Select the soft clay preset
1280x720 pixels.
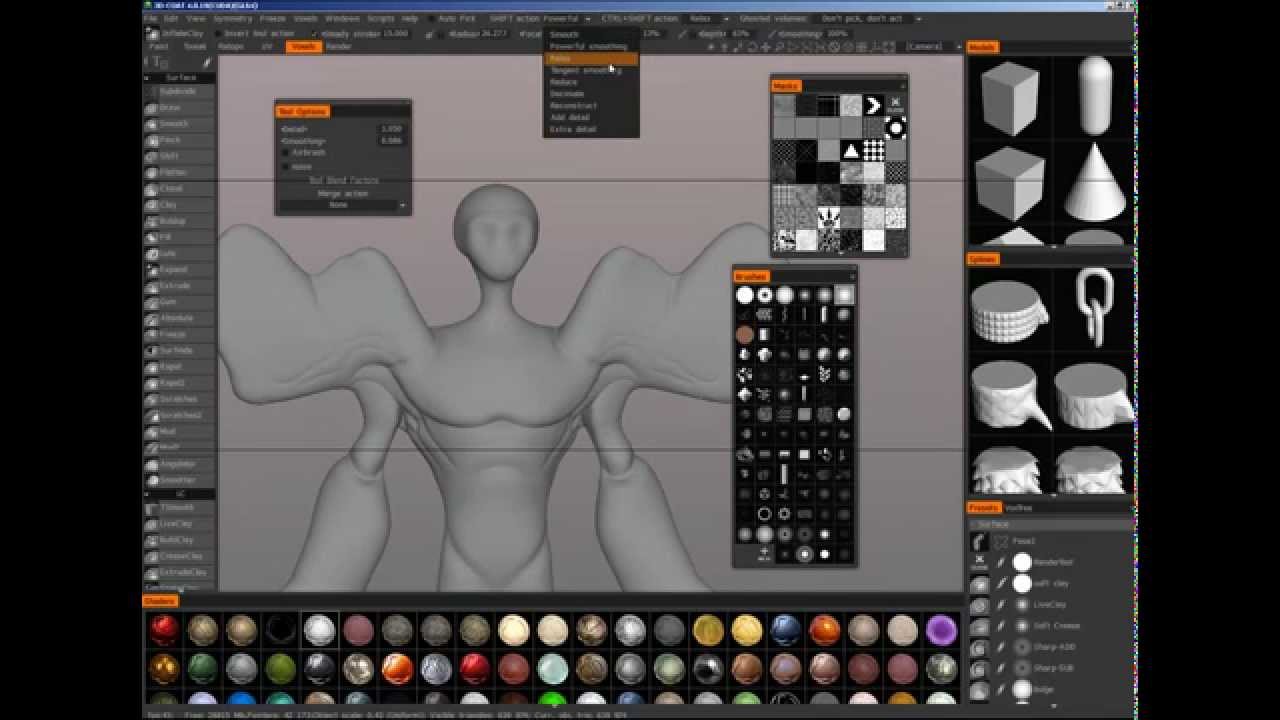coord(1051,583)
